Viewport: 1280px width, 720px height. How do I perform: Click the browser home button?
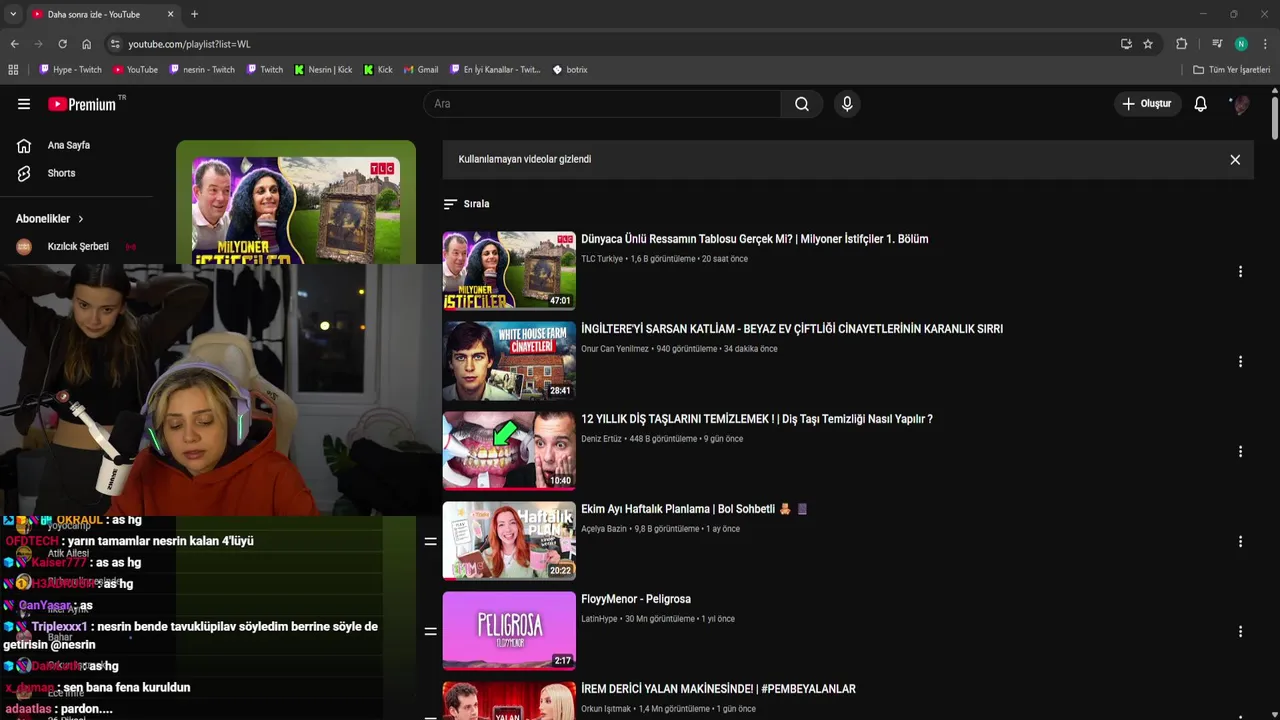pos(86,44)
